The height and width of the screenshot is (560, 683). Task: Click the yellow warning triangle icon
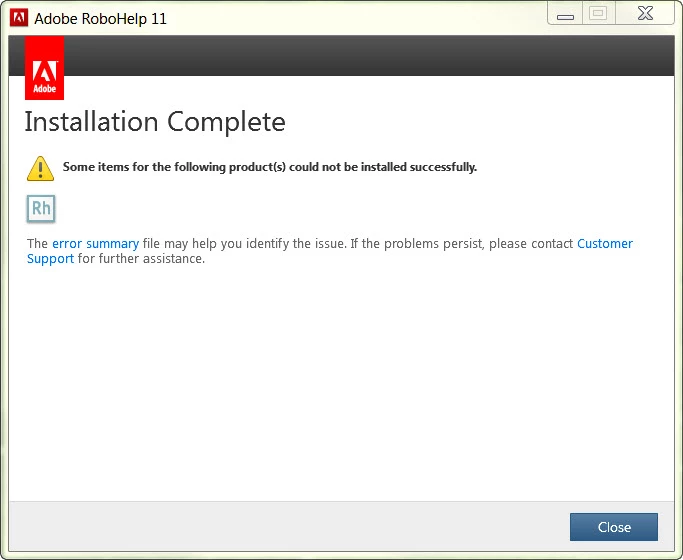click(41, 169)
